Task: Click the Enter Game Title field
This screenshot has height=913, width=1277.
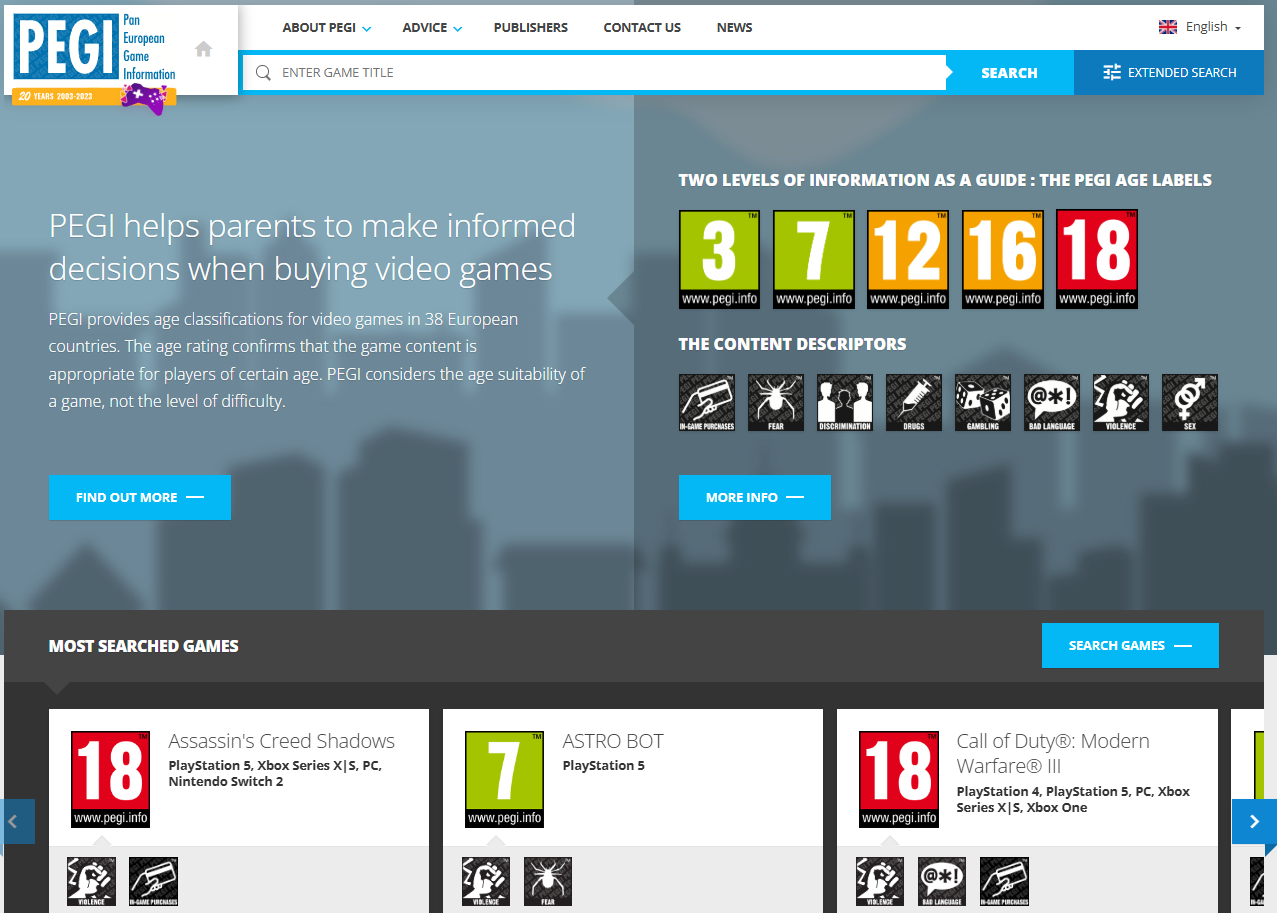Action: click(595, 72)
